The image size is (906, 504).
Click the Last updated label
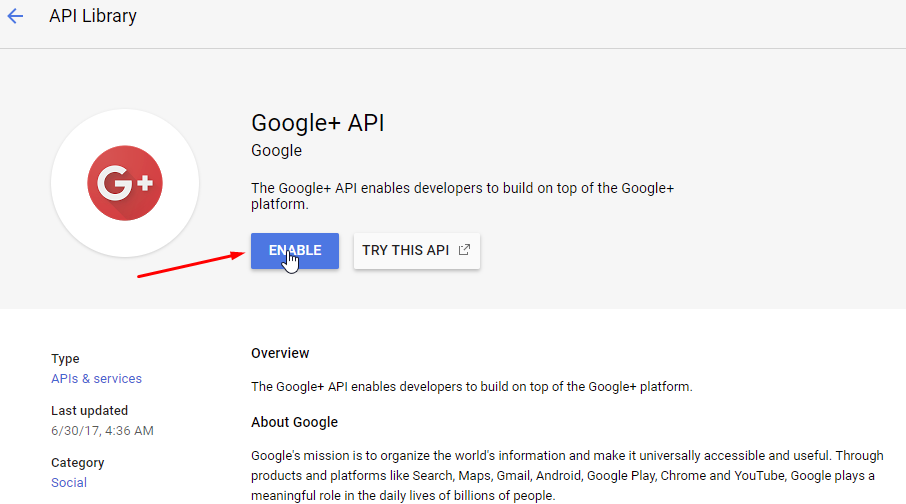[x=89, y=411]
